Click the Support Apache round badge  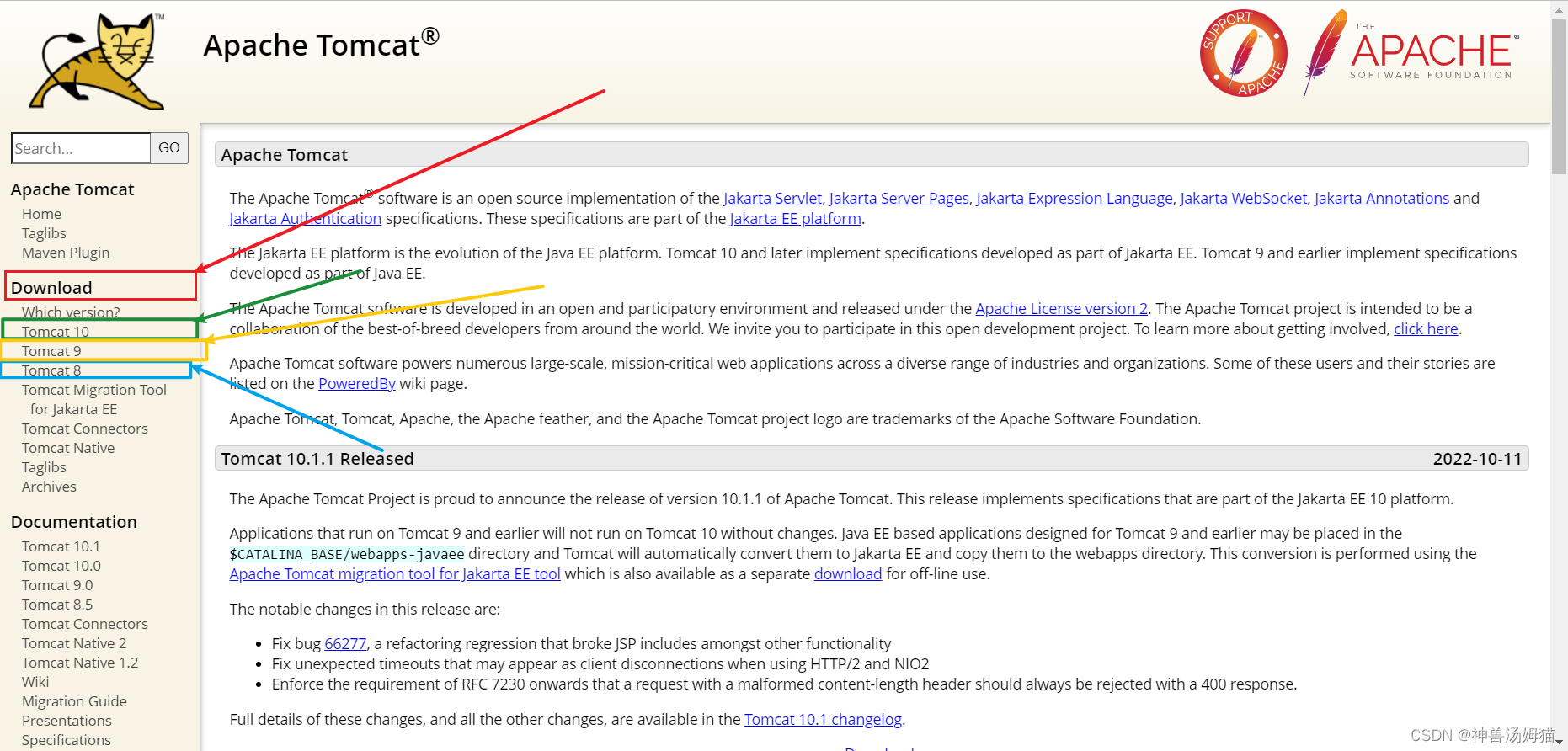(x=1244, y=53)
